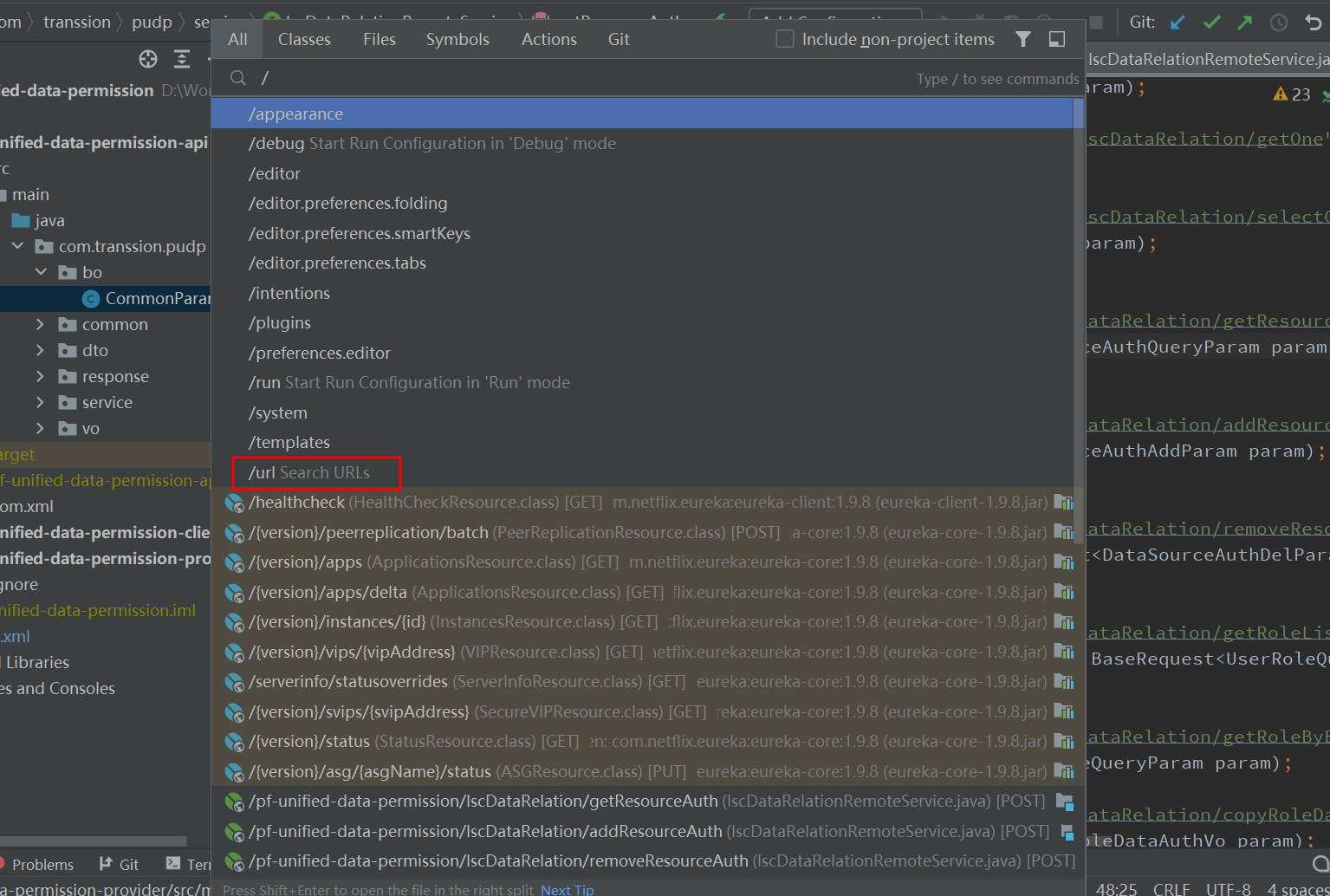Choose the /templates command
1330x896 pixels.
pos(642,442)
